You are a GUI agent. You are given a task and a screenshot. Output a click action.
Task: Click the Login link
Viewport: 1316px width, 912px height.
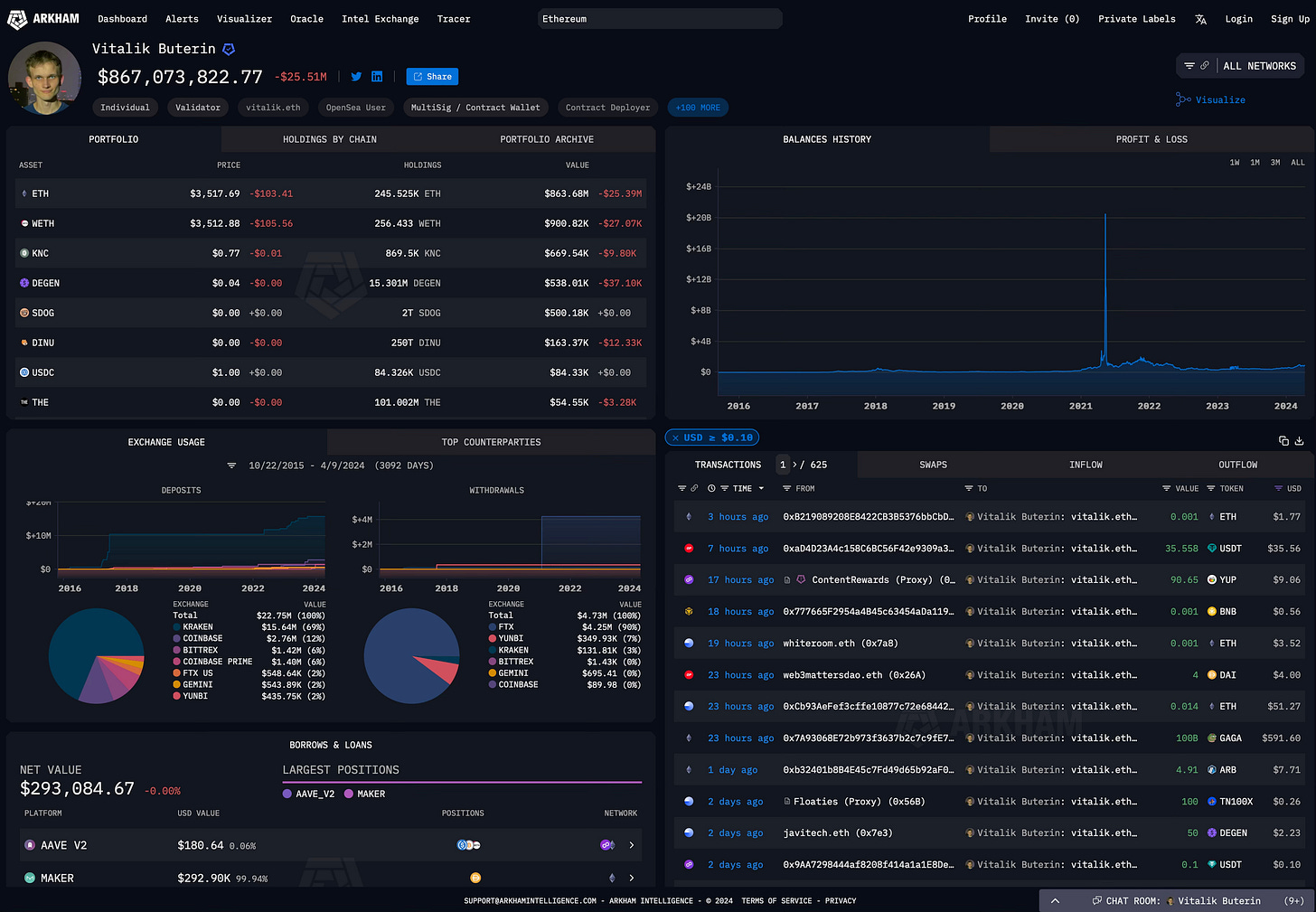tap(1238, 19)
